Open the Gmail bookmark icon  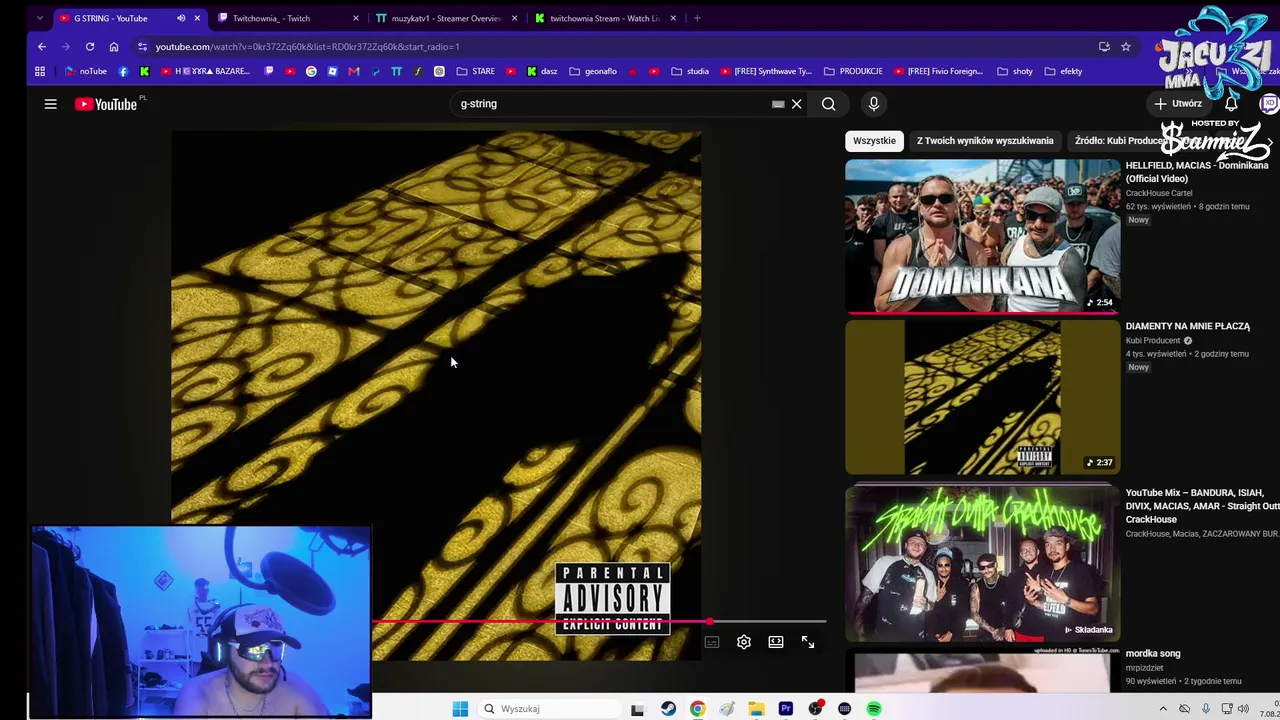354,71
